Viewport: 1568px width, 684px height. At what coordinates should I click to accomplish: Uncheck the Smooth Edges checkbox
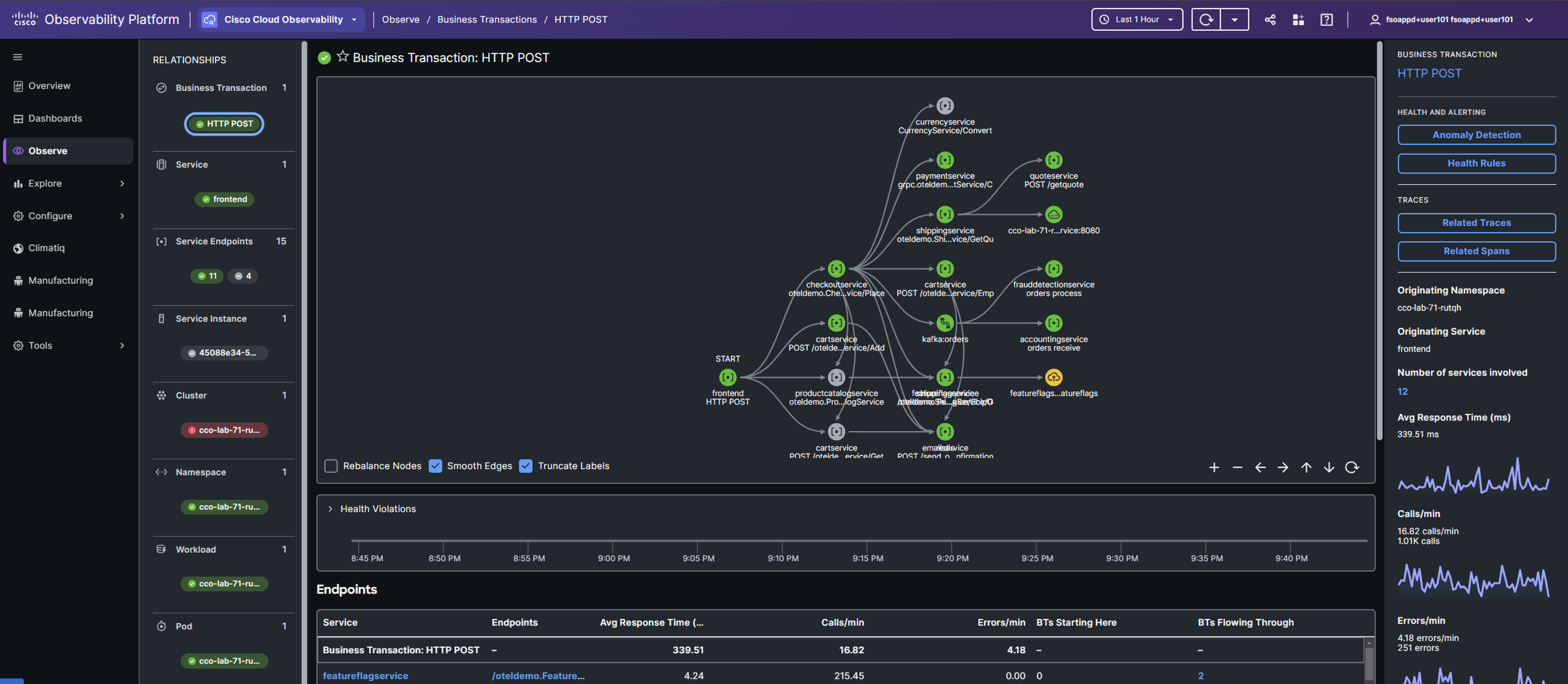[435, 466]
